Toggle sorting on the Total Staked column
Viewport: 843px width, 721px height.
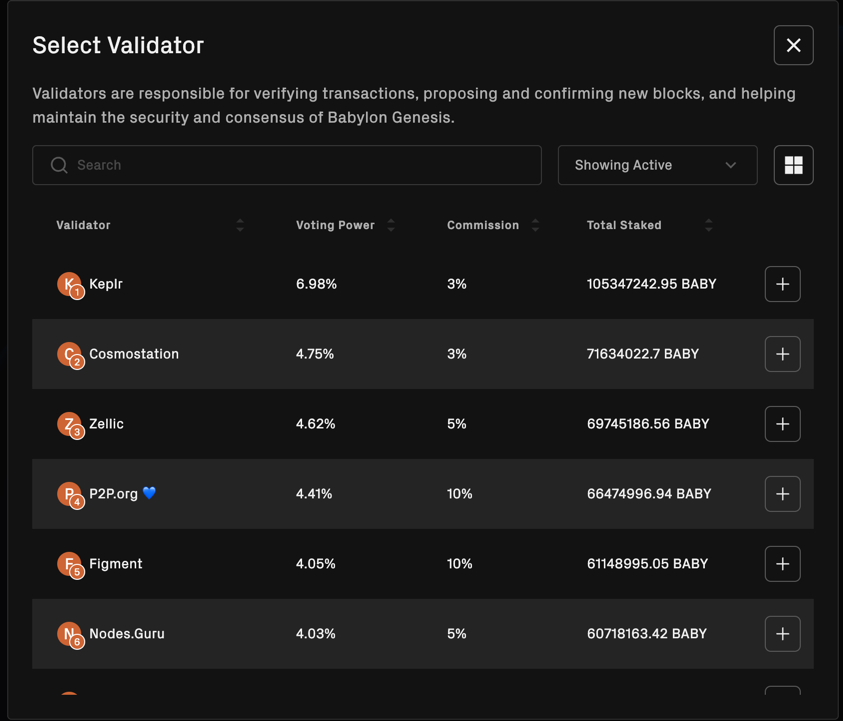(709, 225)
